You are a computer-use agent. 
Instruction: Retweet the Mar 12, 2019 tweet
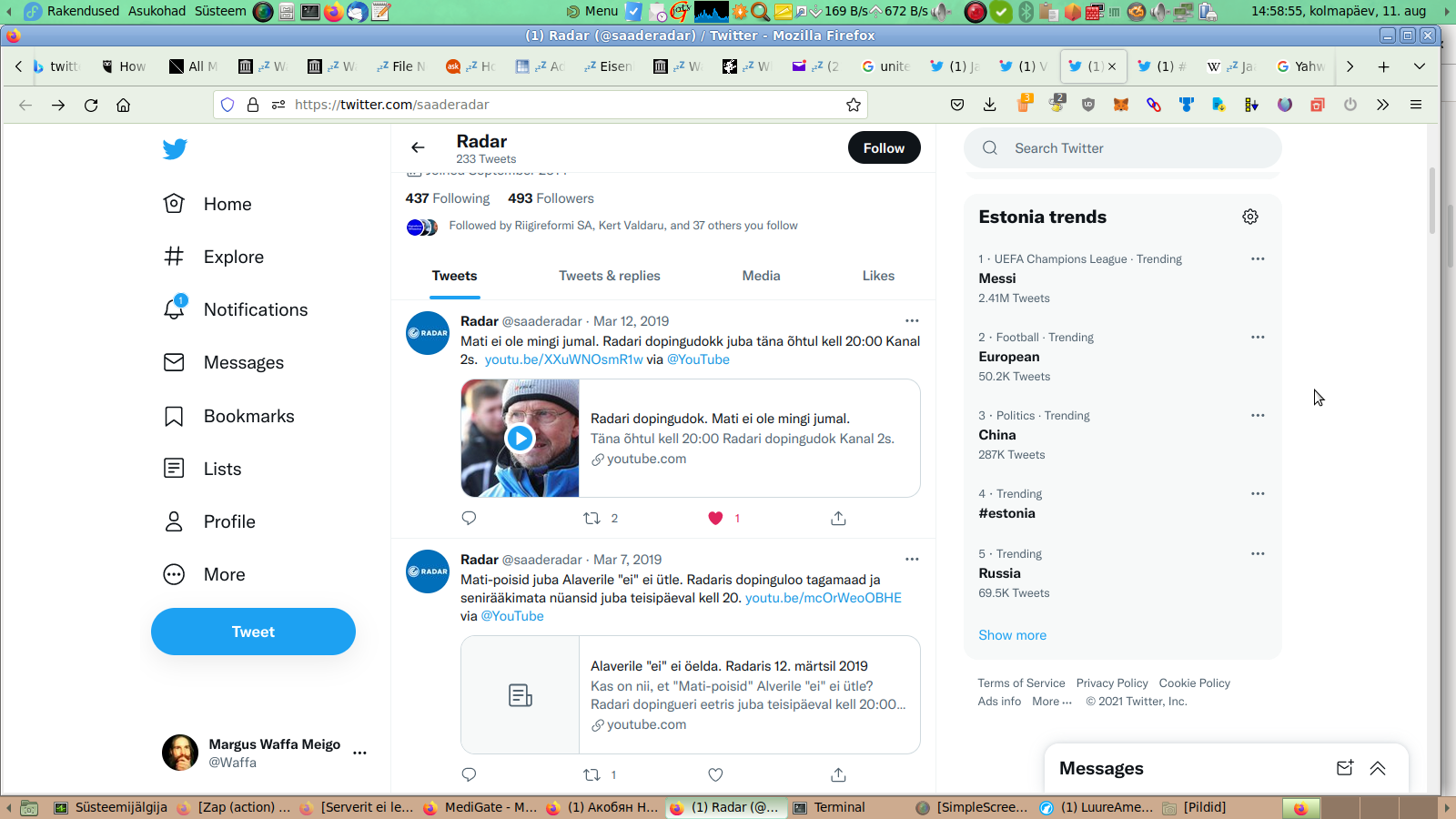click(x=591, y=518)
